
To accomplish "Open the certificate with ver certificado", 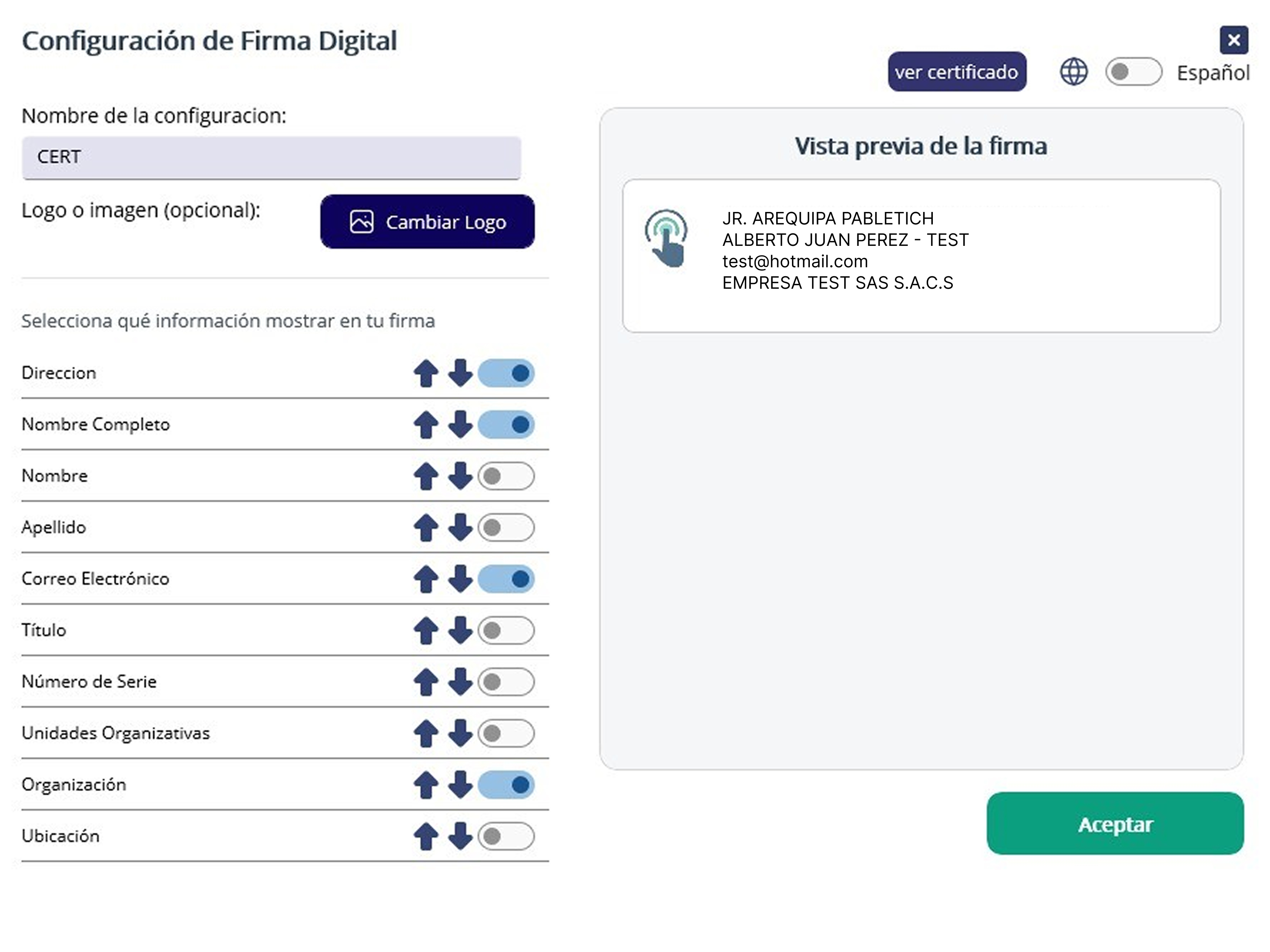I will (x=958, y=71).
